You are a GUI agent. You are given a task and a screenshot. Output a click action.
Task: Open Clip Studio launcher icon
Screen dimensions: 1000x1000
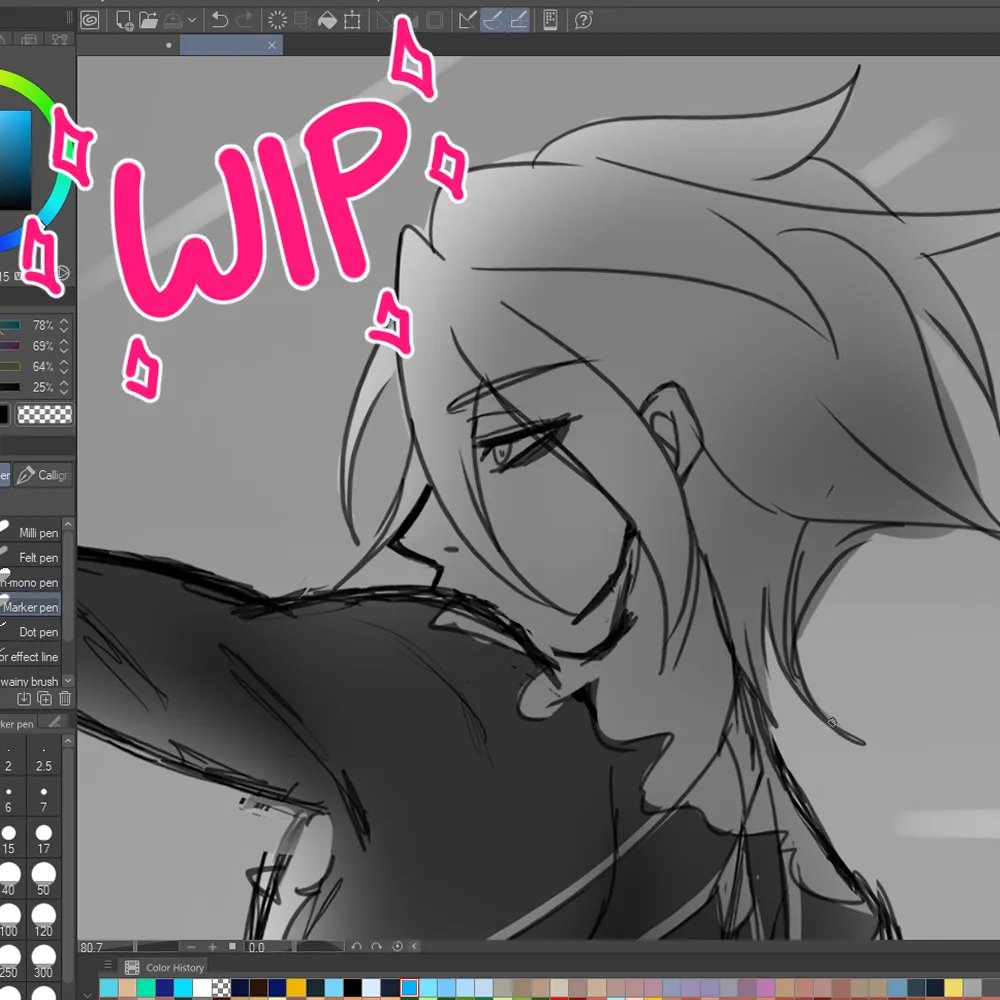click(90, 20)
